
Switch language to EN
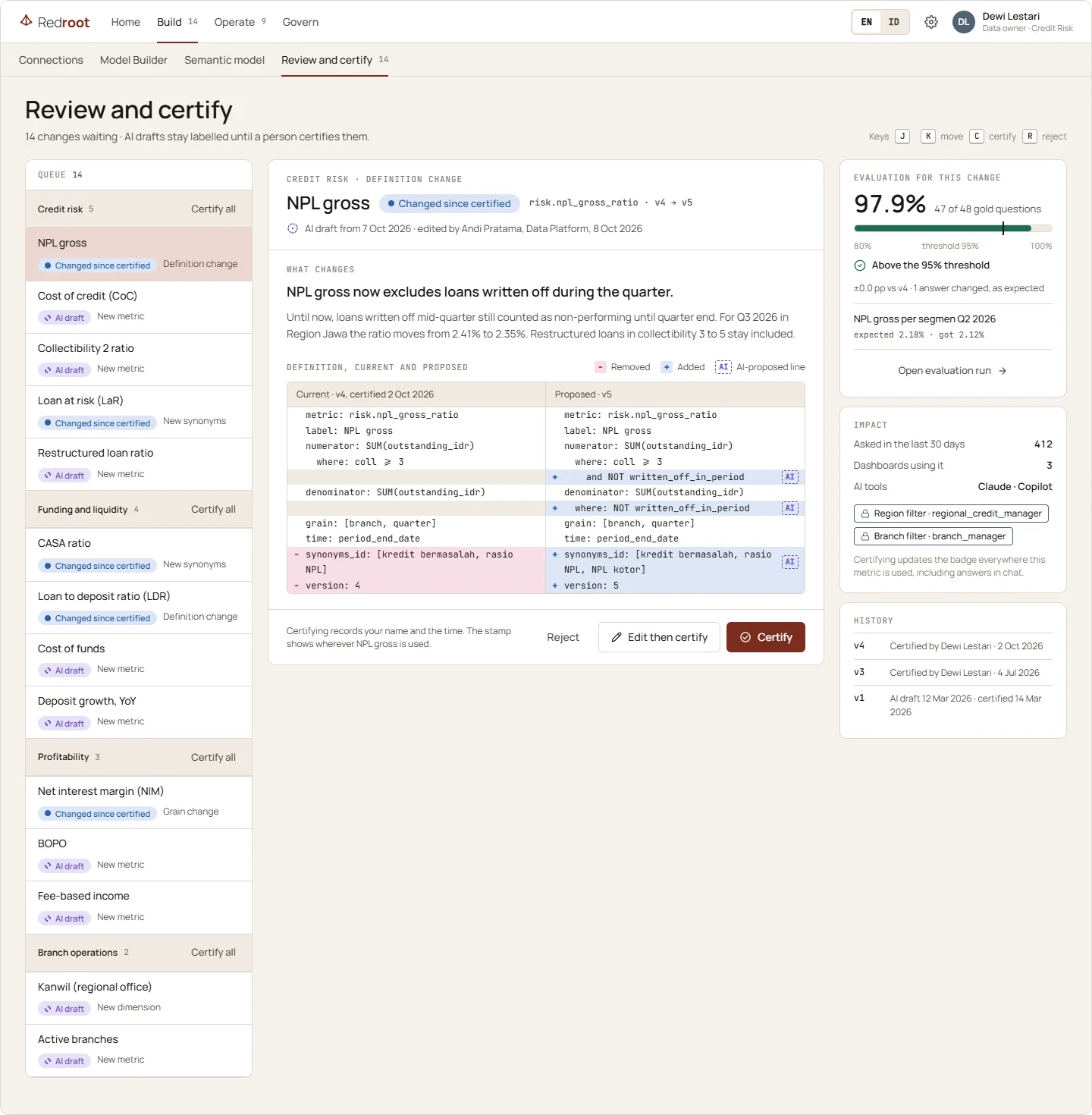pyautogui.click(x=867, y=22)
